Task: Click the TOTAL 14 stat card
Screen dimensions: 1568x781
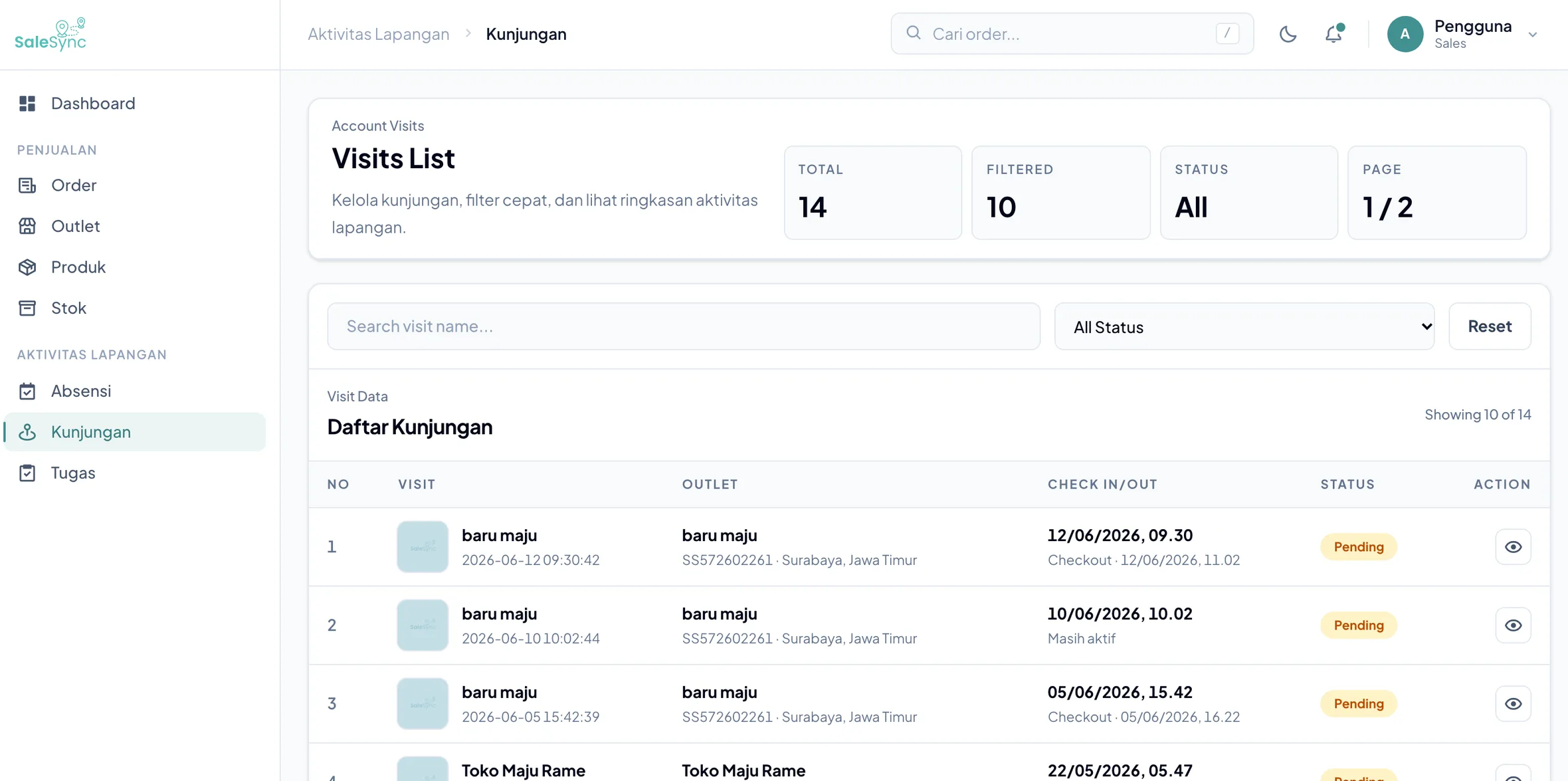Action: click(x=872, y=193)
